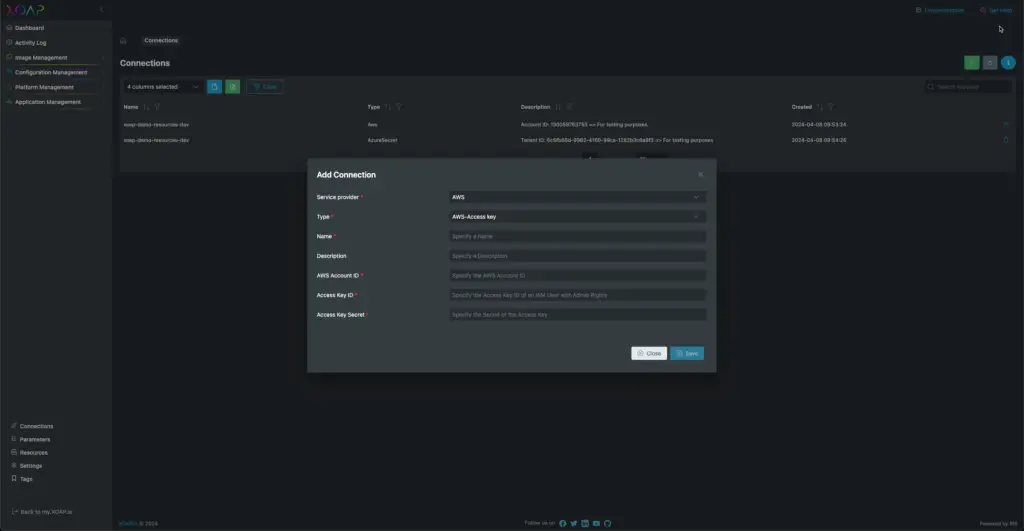Viewport: 1024px width, 531px height.
Task: Sort the table by Name column
Action: coord(146,107)
